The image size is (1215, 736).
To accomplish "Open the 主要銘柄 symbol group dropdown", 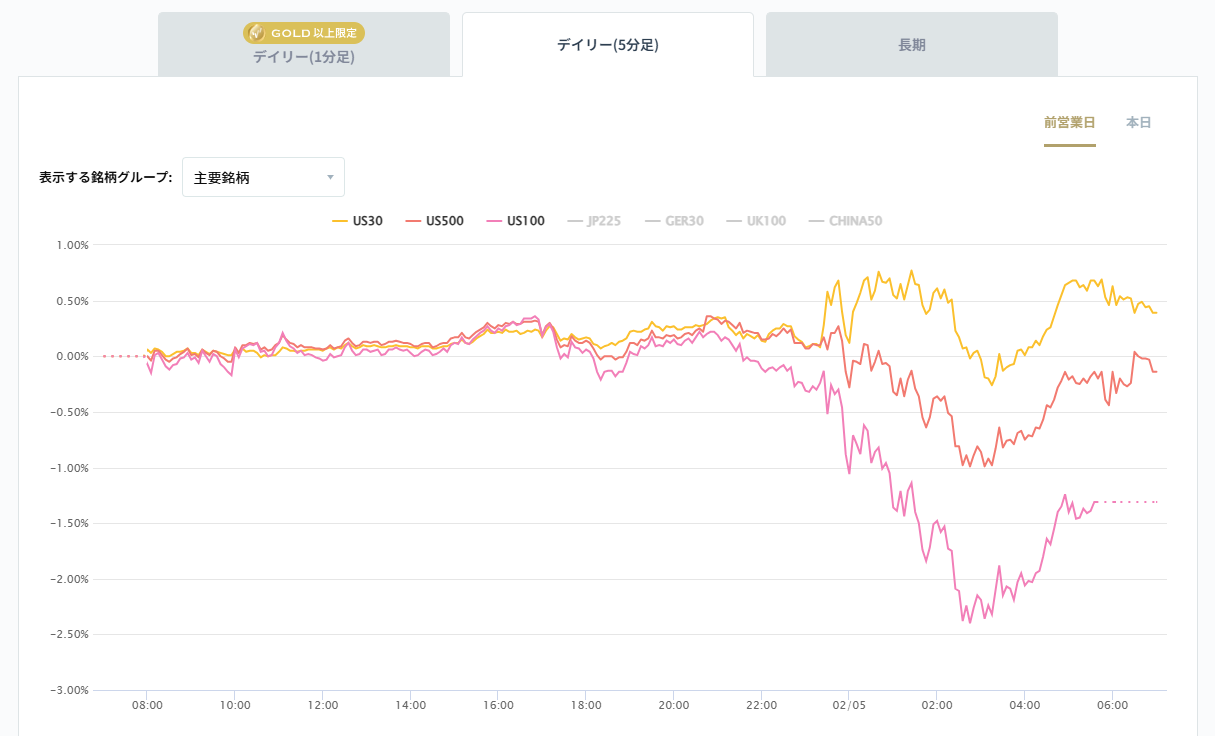I will [263, 177].
